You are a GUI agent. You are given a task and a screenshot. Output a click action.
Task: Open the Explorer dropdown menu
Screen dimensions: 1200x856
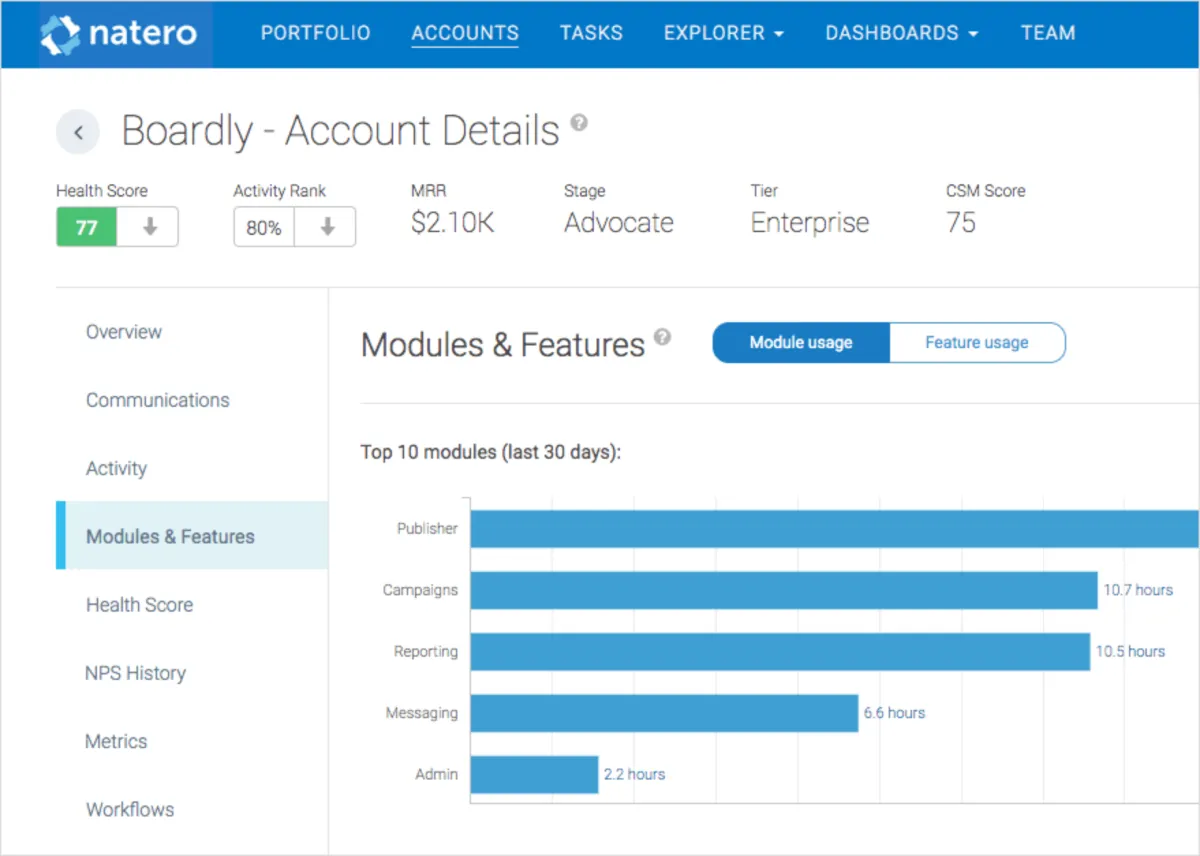pyautogui.click(x=723, y=33)
